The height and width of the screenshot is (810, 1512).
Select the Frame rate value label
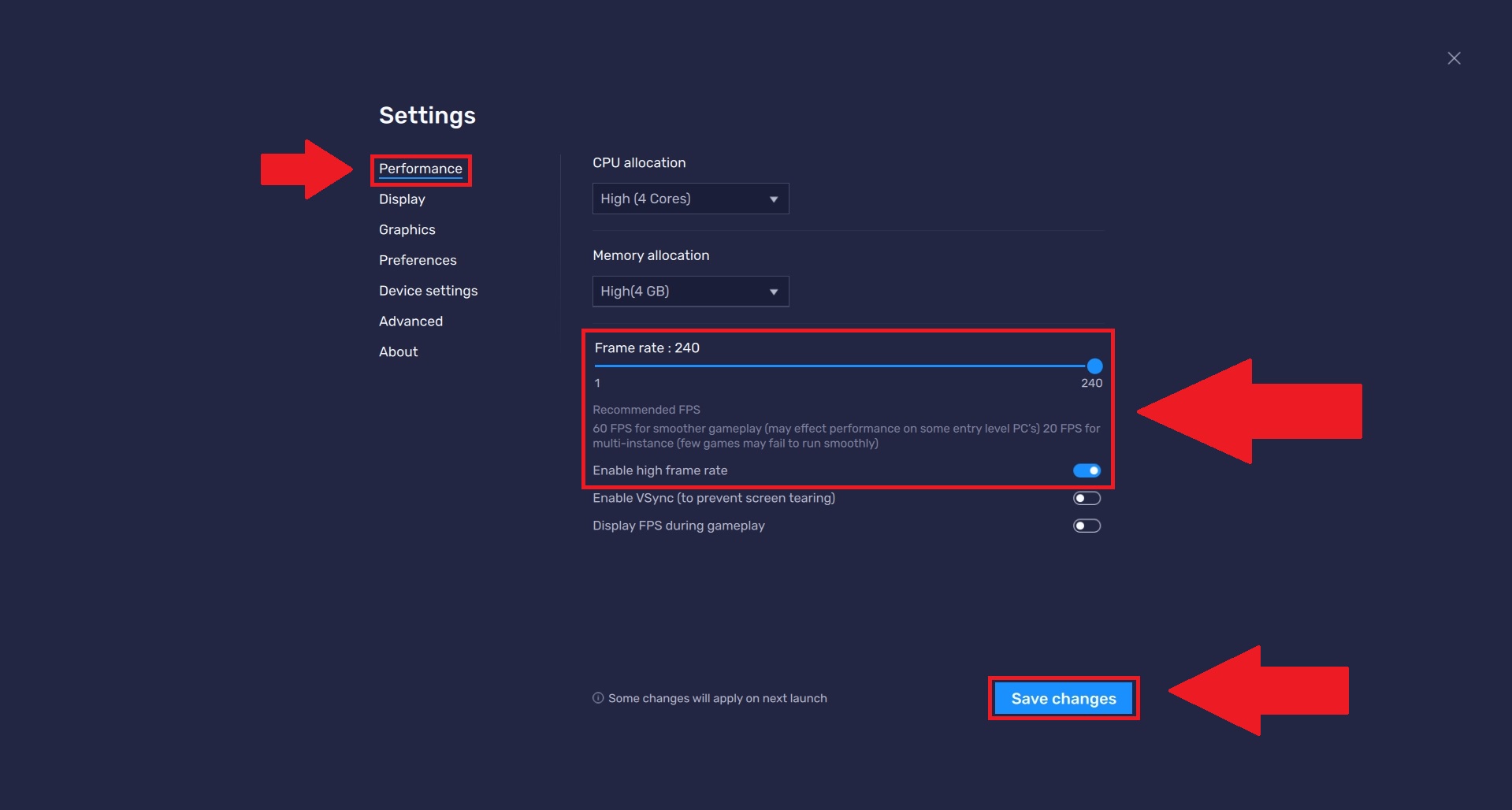coord(646,347)
